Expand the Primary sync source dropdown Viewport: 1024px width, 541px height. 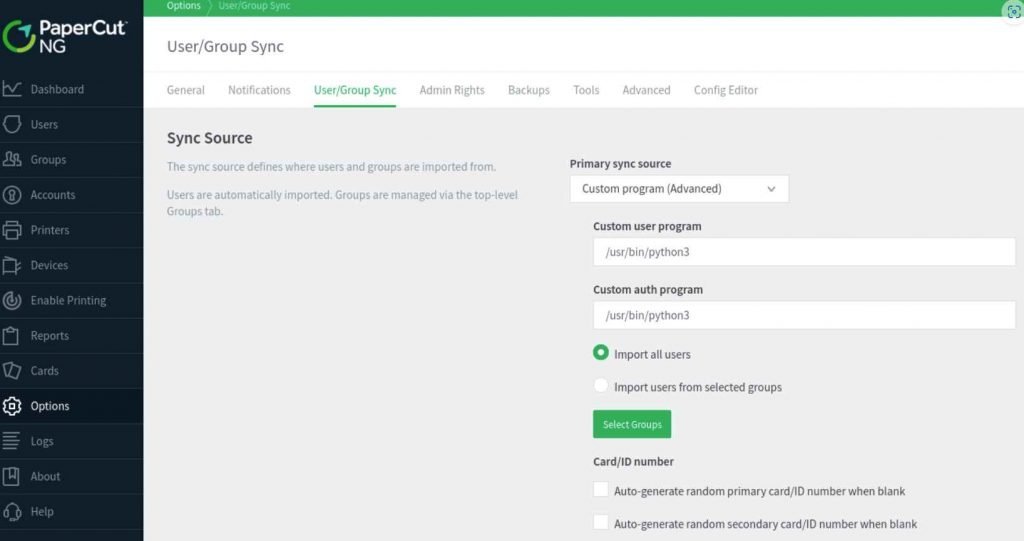click(679, 189)
